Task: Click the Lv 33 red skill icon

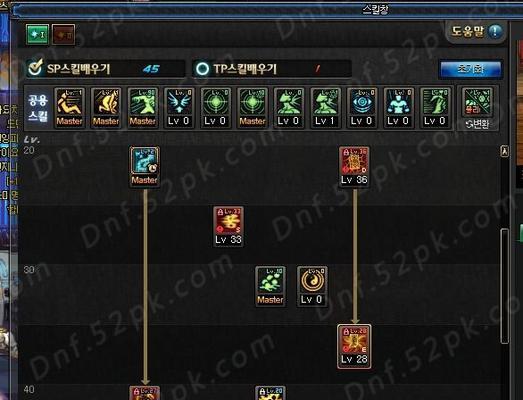Action: point(228,227)
